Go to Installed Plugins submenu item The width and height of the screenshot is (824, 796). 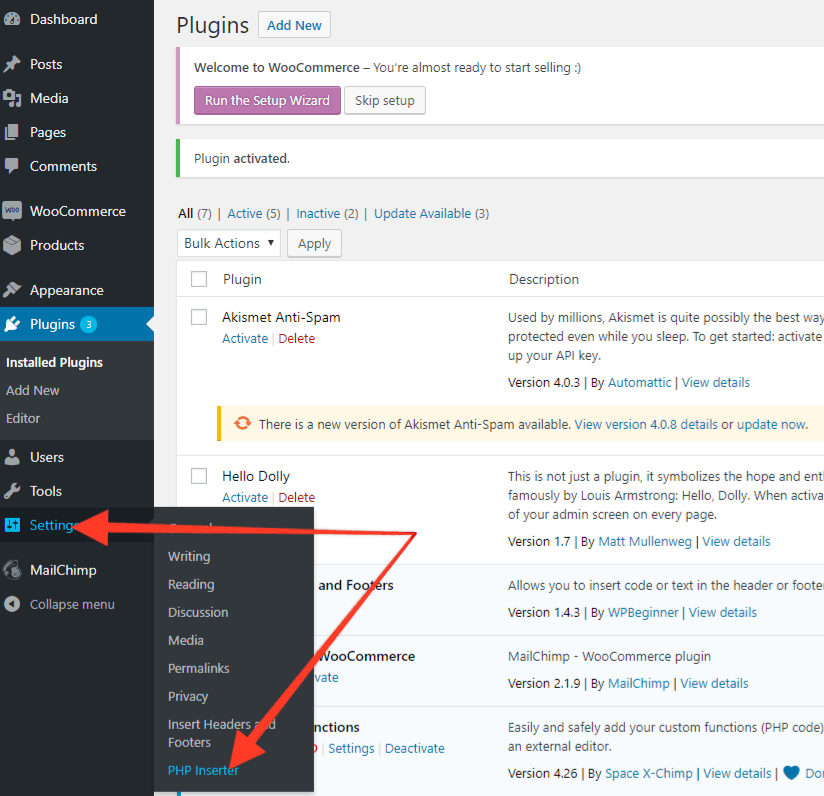click(54, 363)
